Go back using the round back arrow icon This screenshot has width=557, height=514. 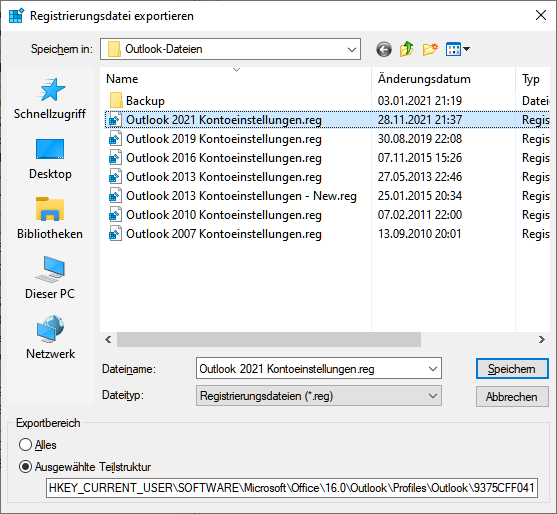tap(384, 49)
